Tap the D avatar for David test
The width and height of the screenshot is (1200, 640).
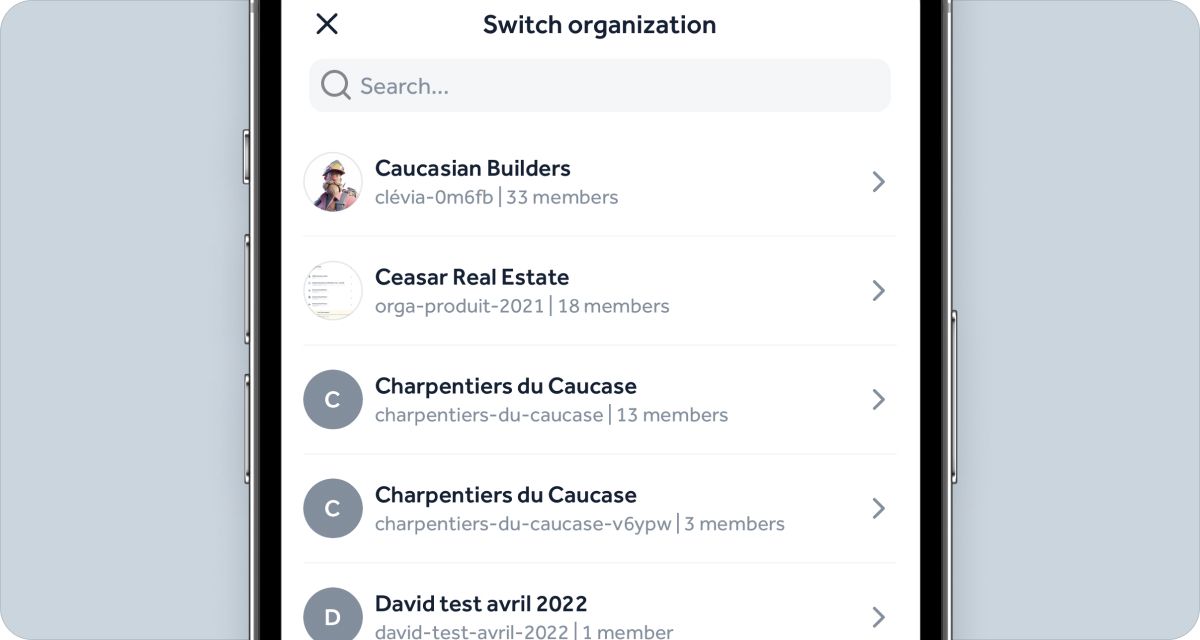(333, 616)
